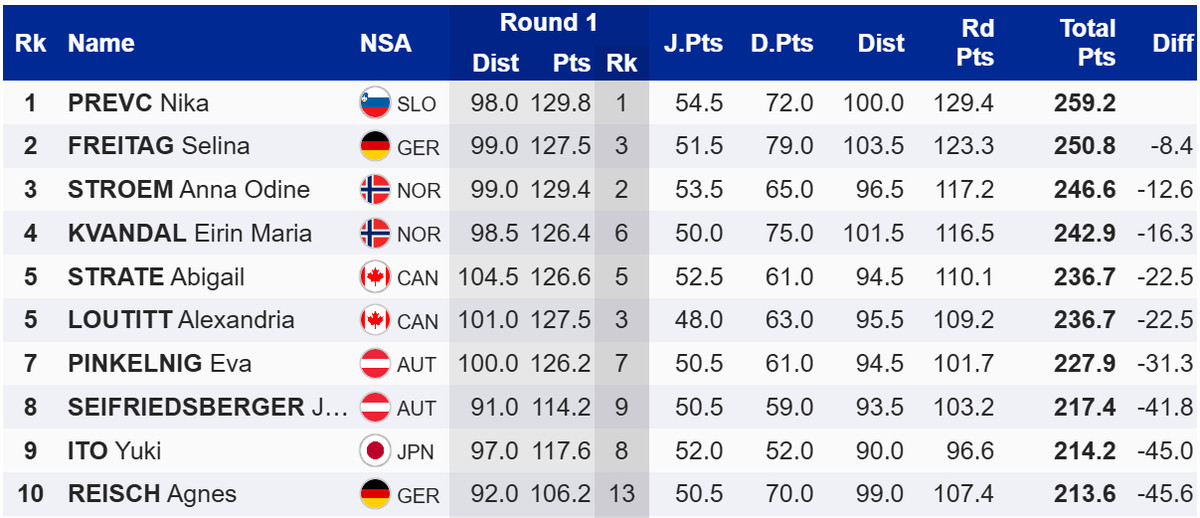Click Austria flag next to PINKELNIG Eva
Screen dimensions: 1200x518
tap(375, 364)
